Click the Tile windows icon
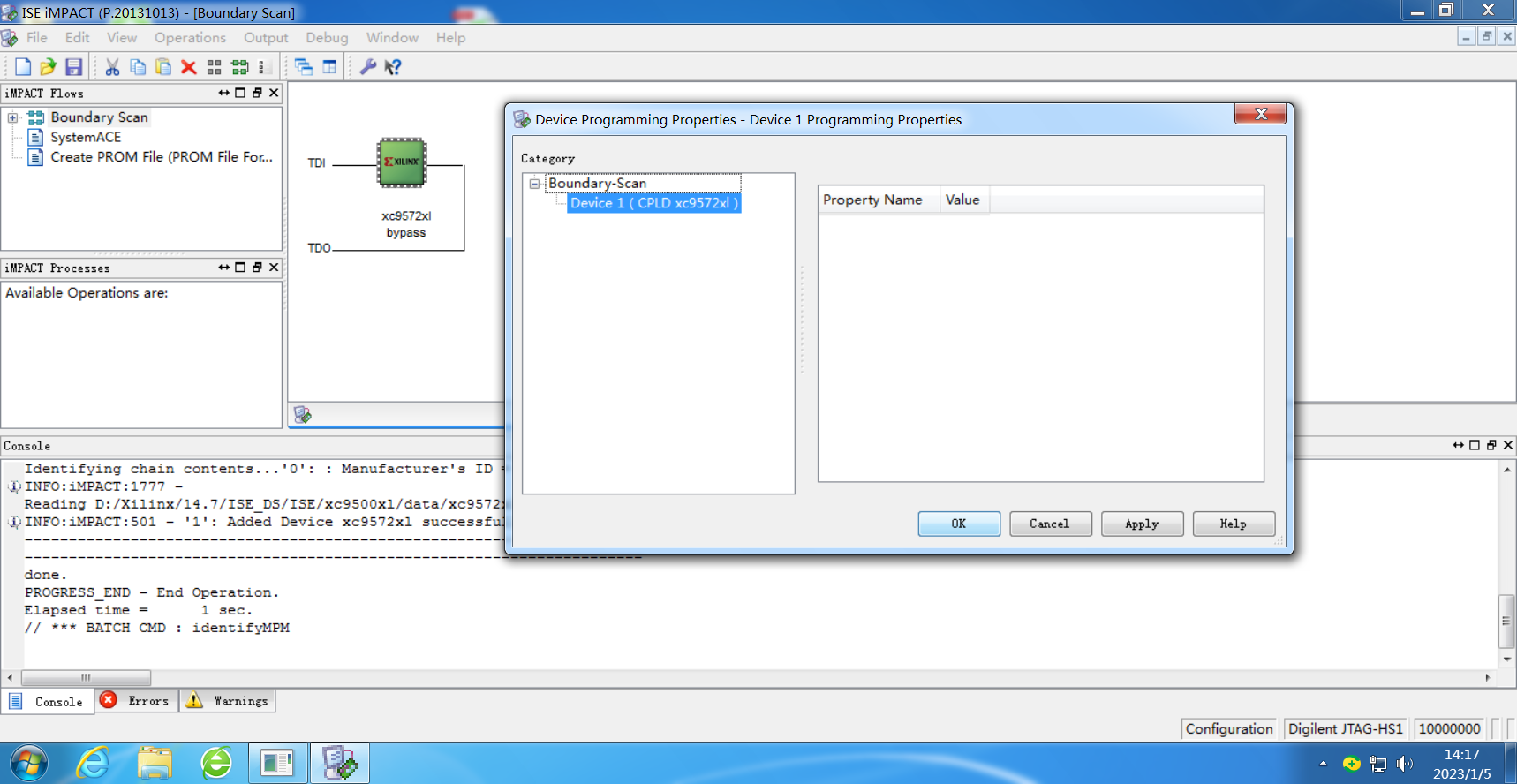 point(329,67)
